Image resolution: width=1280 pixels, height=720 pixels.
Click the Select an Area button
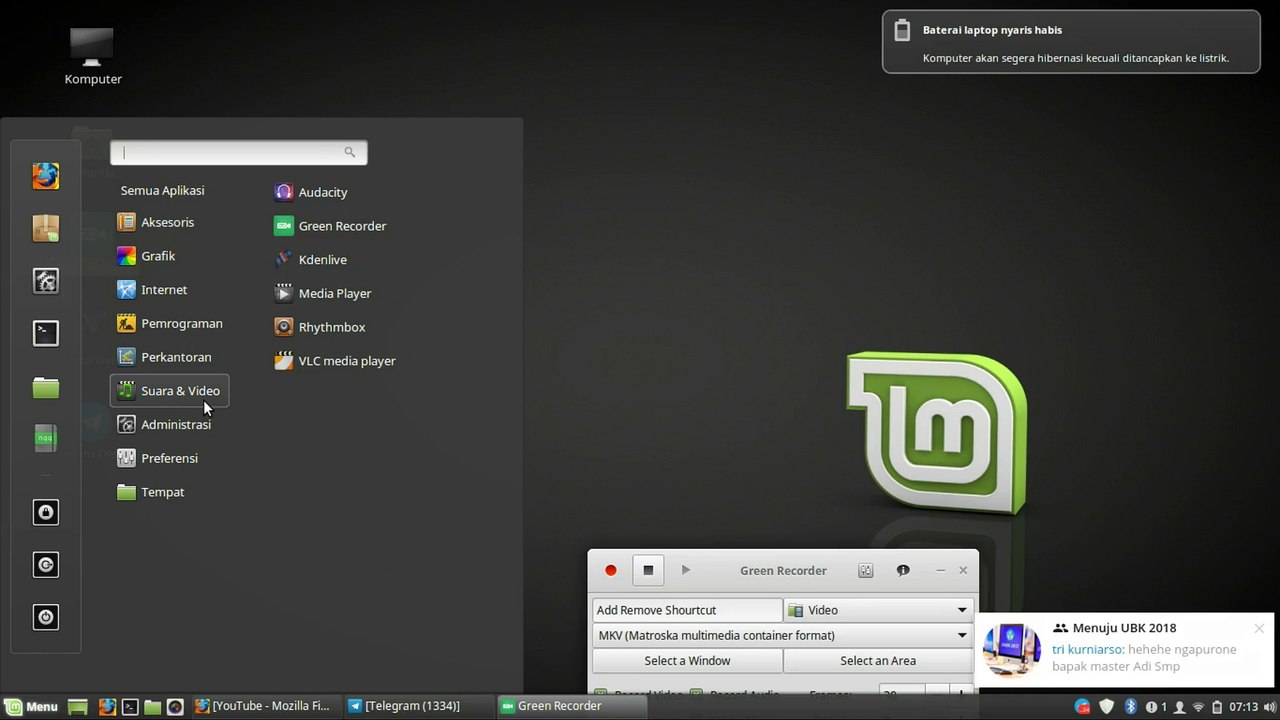878,660
